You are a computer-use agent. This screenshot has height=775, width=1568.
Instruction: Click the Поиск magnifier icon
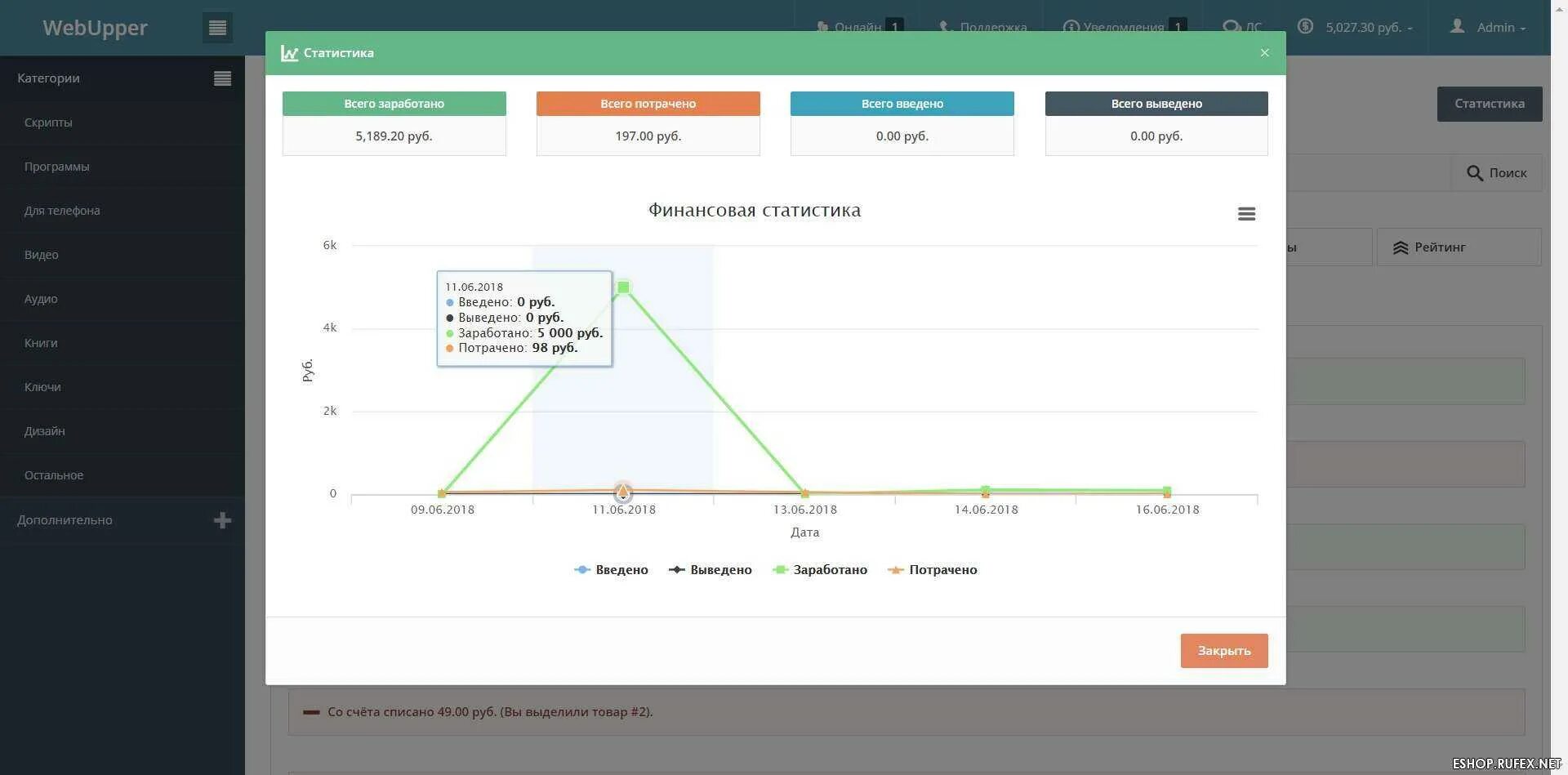tap(1475, 173)
